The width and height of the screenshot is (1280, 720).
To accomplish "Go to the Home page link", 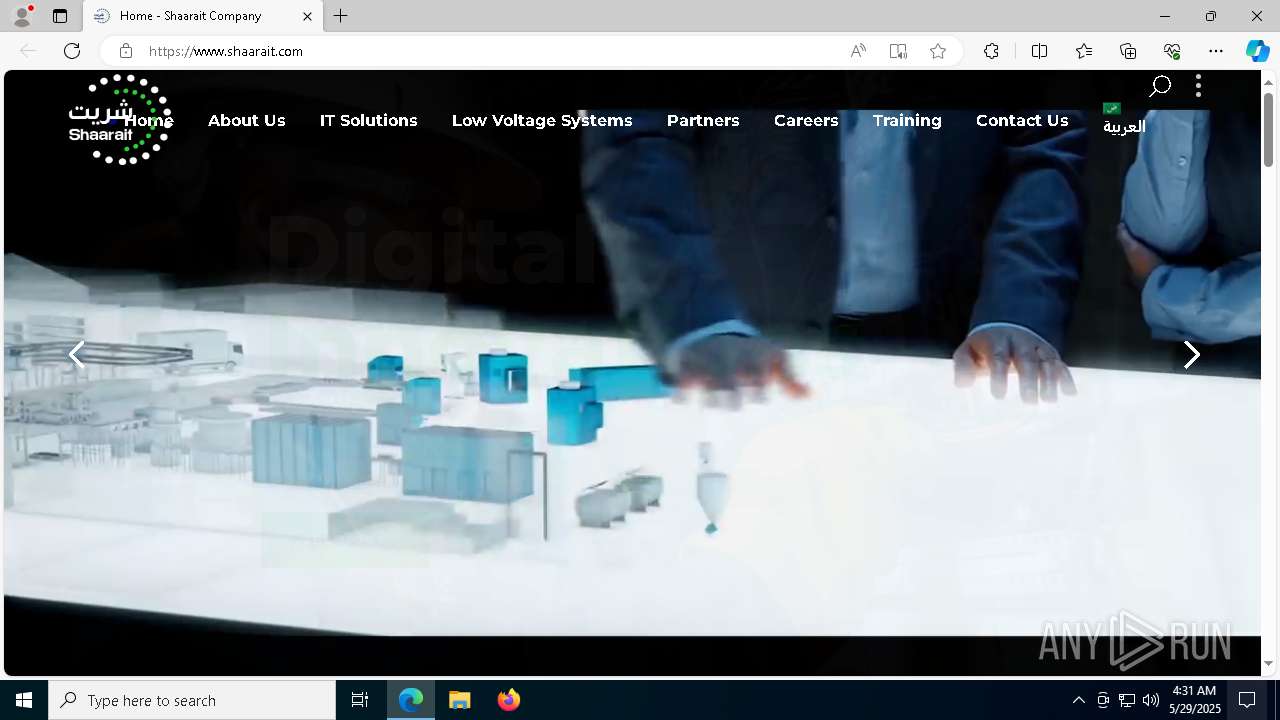I will [149, 121].
